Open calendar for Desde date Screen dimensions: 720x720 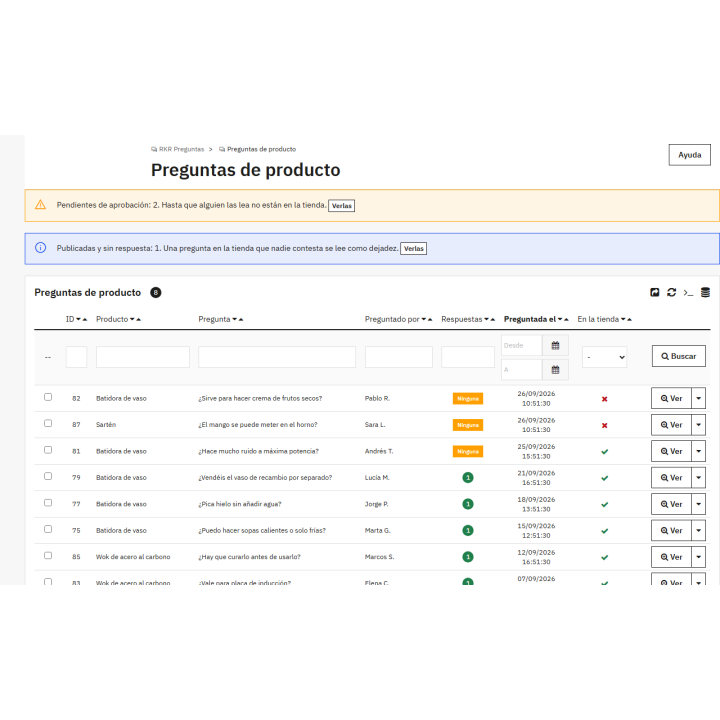tap(555, 345)
